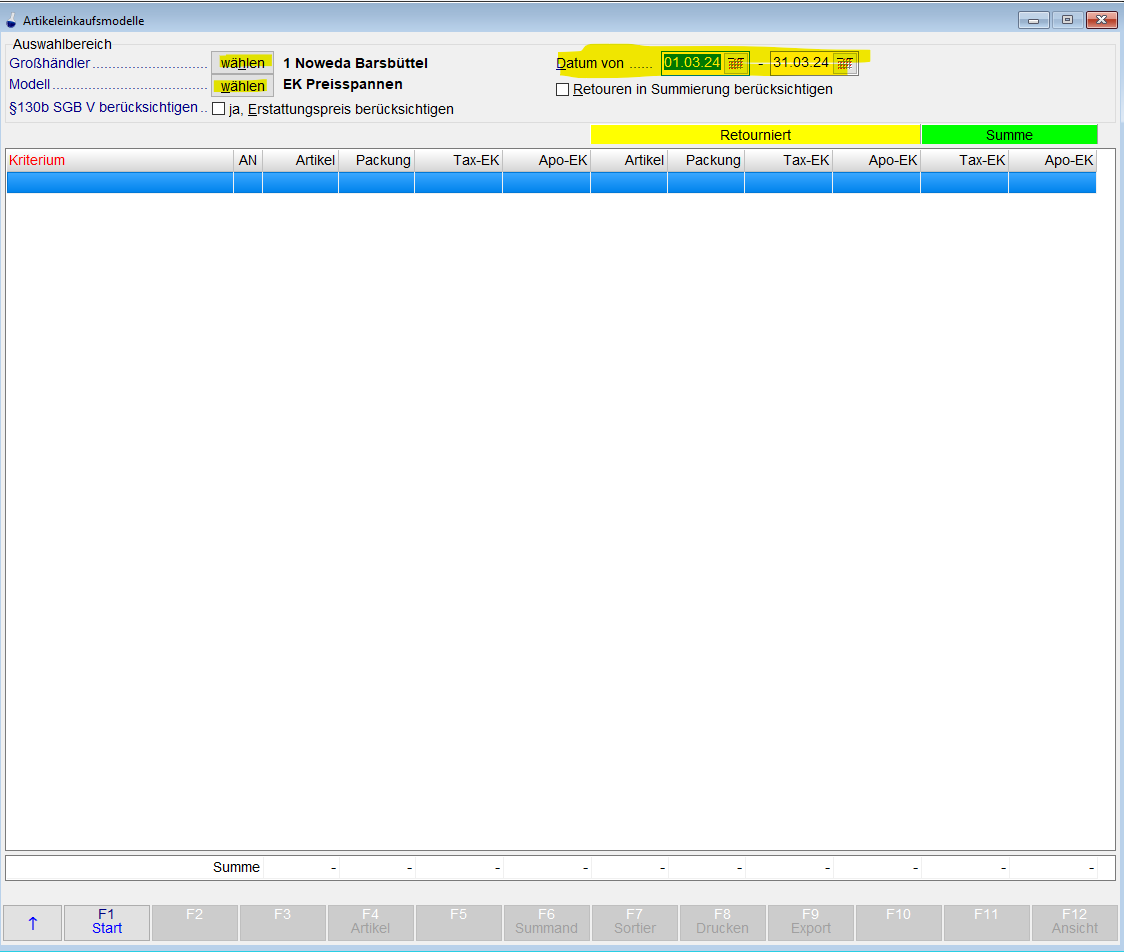Open calendar picker for start date 01.03.24
The width and height of the screenshot is (1124, 952).
pos(735,63)
